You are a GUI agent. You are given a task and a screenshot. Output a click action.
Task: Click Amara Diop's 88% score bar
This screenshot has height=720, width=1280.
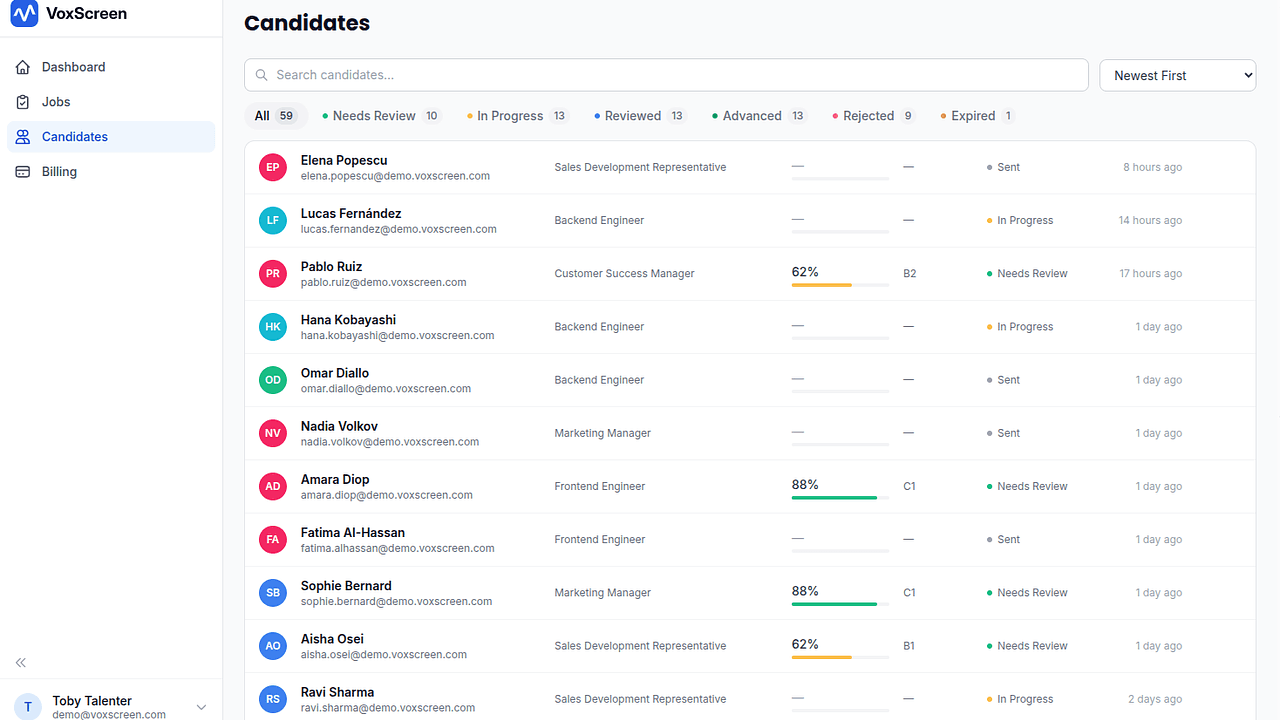(x=840, y=498)
